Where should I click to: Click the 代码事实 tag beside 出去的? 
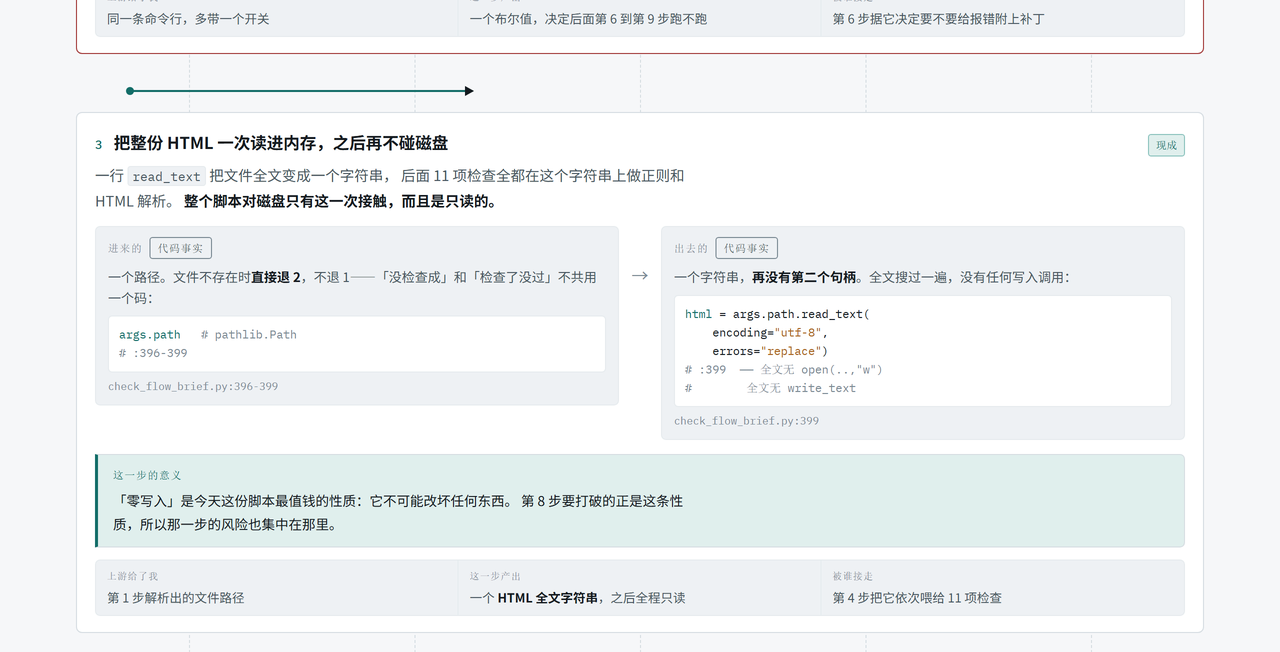click(746, 248)
